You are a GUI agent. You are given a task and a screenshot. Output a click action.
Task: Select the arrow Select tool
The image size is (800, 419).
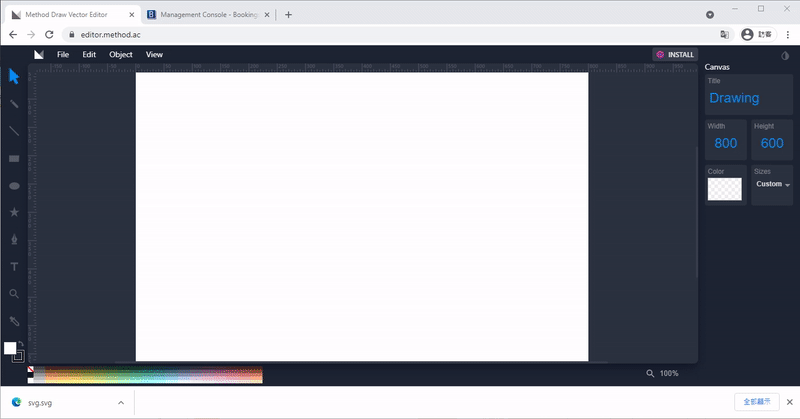14,77
